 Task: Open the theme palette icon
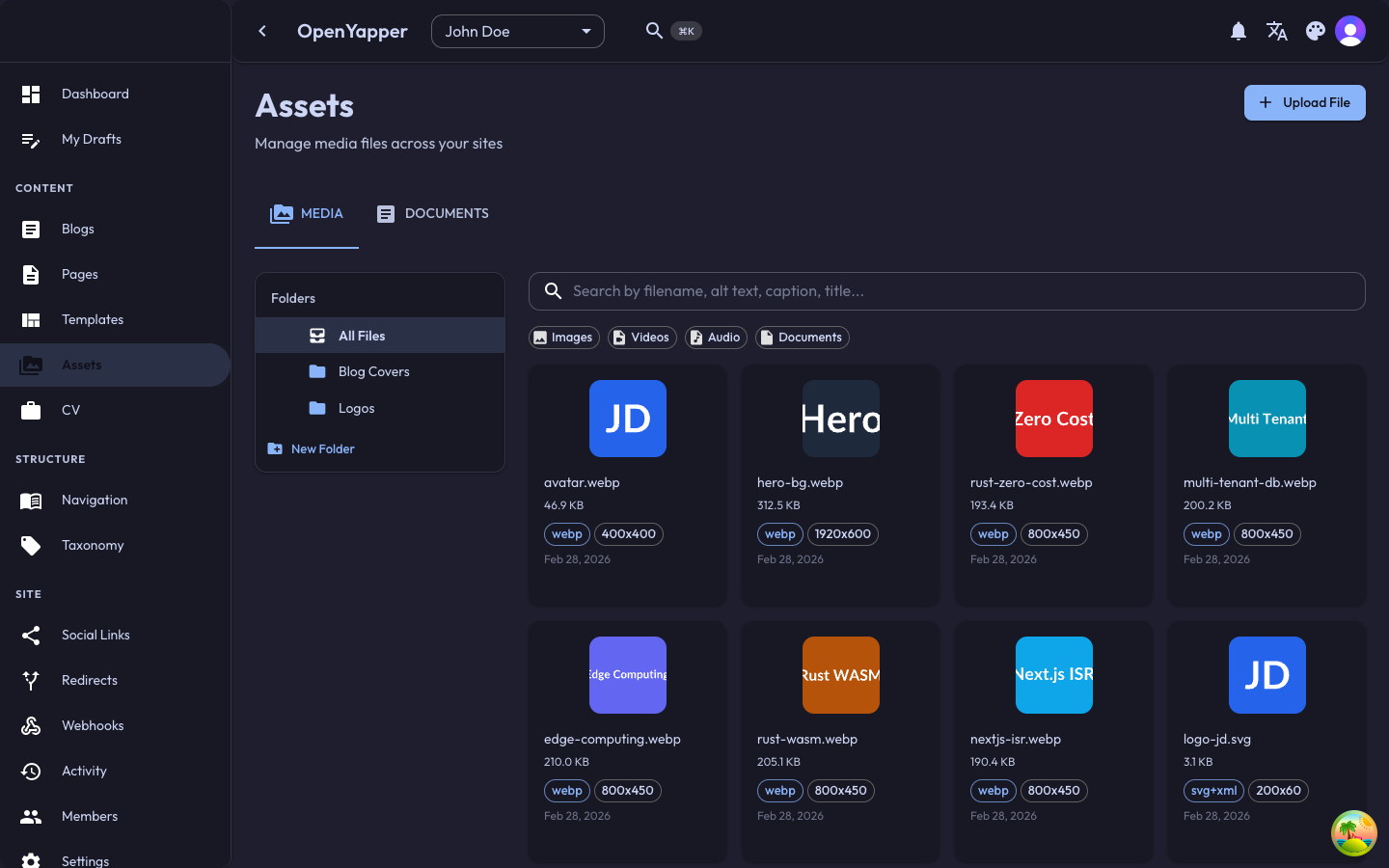point(1315,32)
